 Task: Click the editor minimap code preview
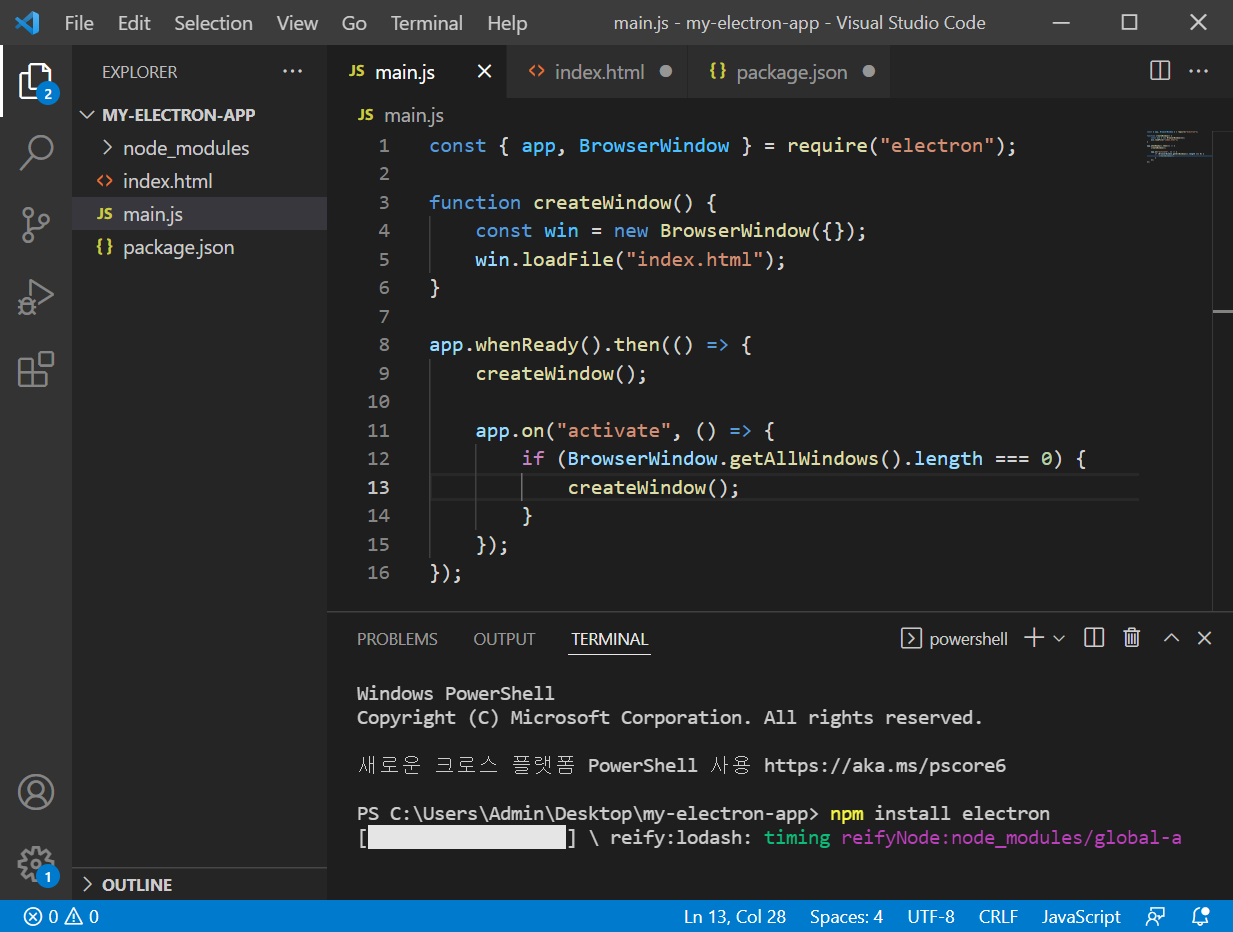[1177, 146]
